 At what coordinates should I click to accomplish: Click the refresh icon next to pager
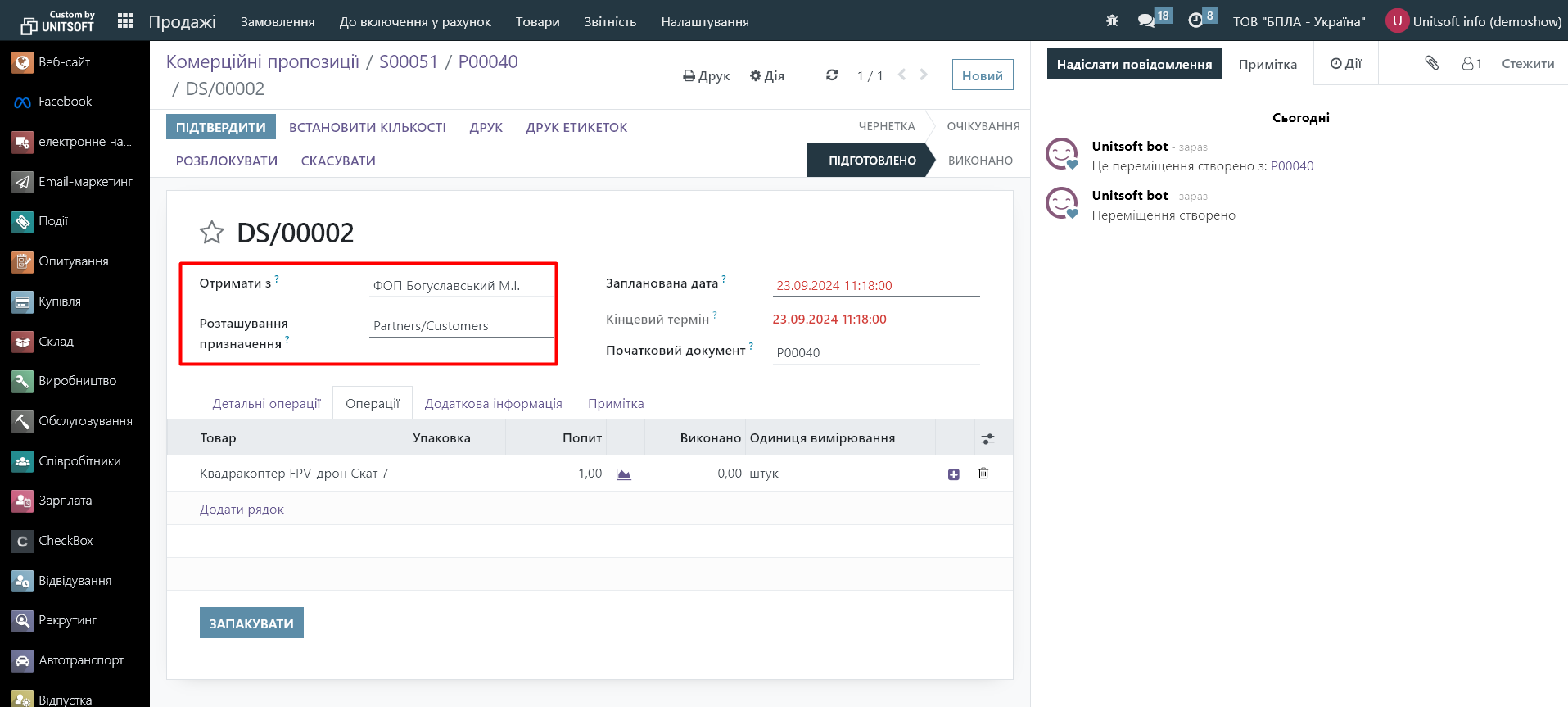tap(832, 75)
